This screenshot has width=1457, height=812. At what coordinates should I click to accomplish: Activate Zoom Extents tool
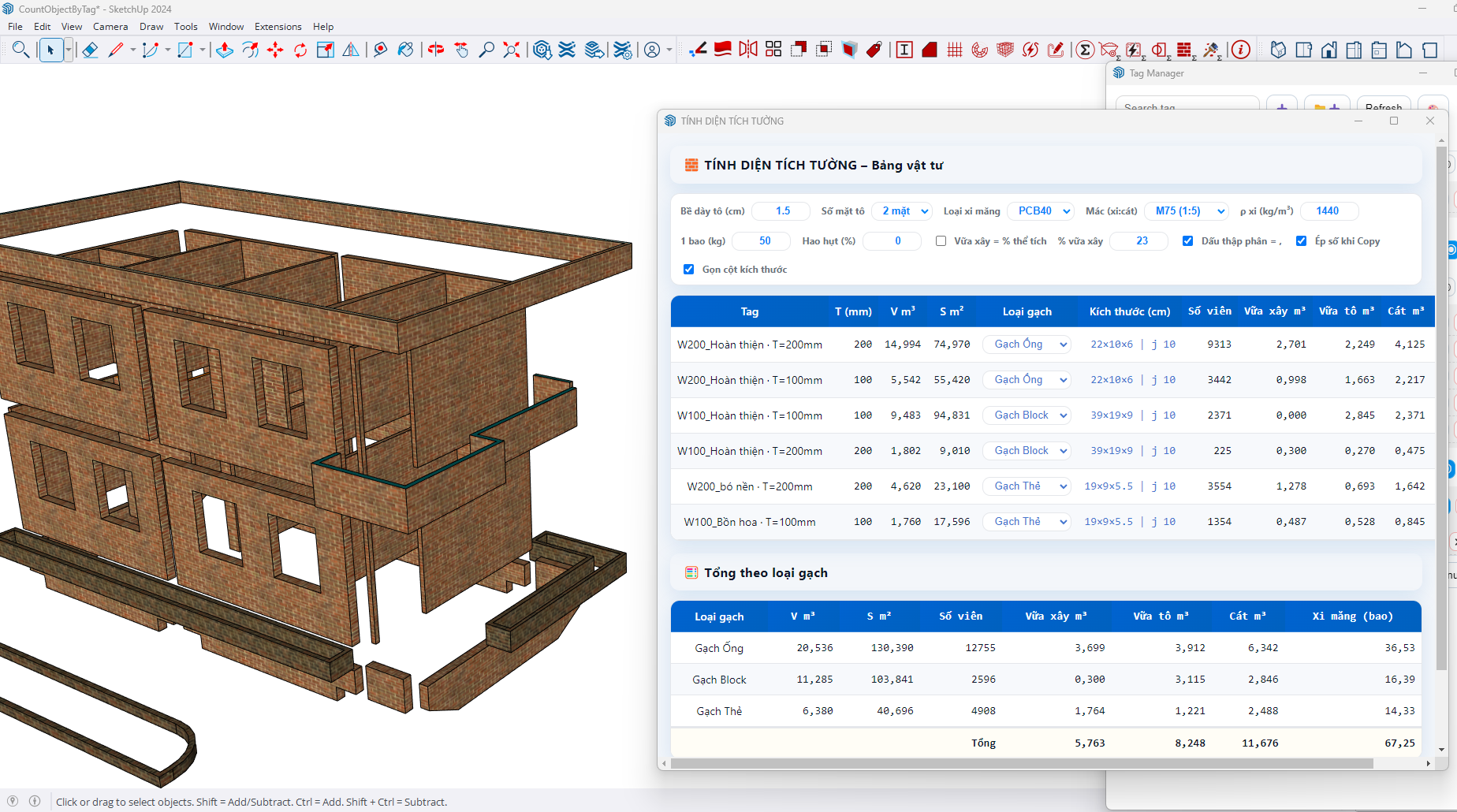point(512,50)
